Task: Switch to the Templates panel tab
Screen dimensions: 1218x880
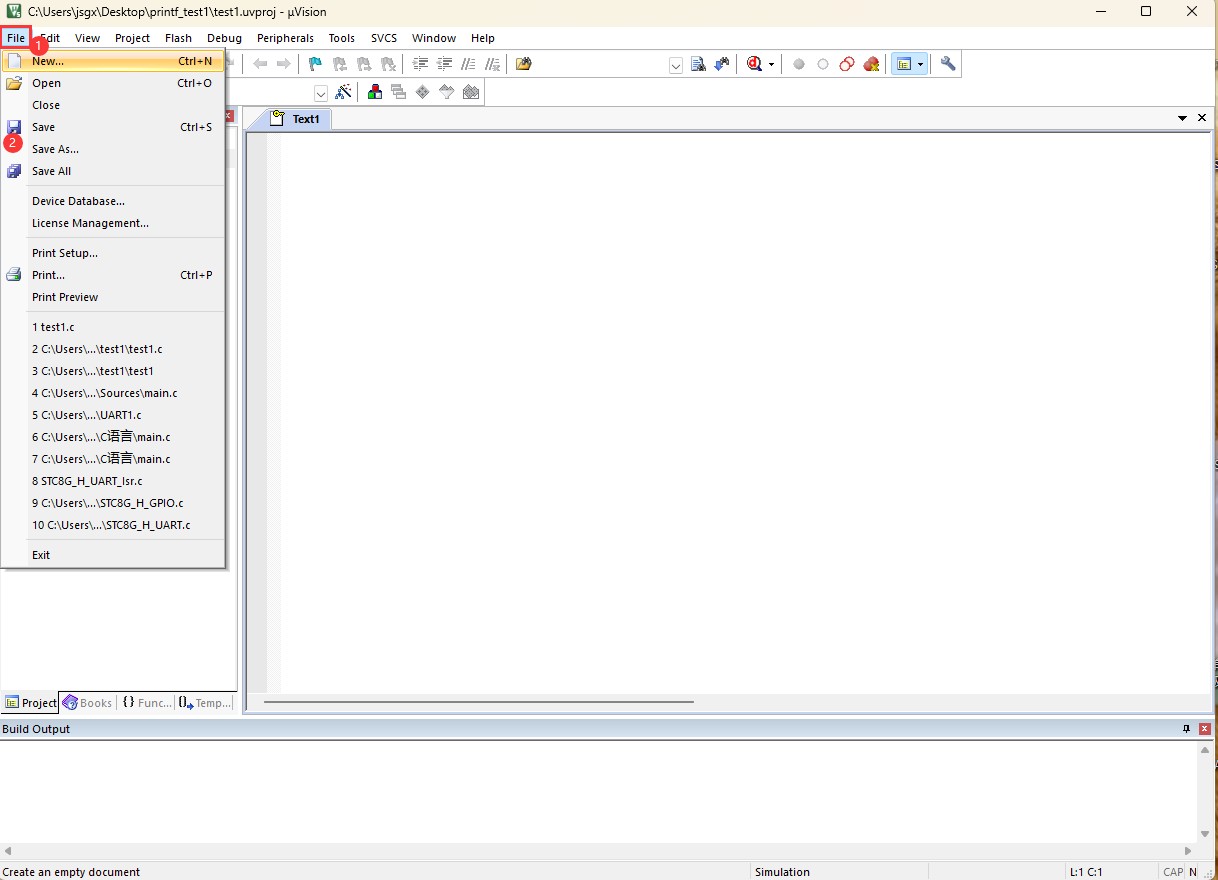Action: click(x=206, y=703)
